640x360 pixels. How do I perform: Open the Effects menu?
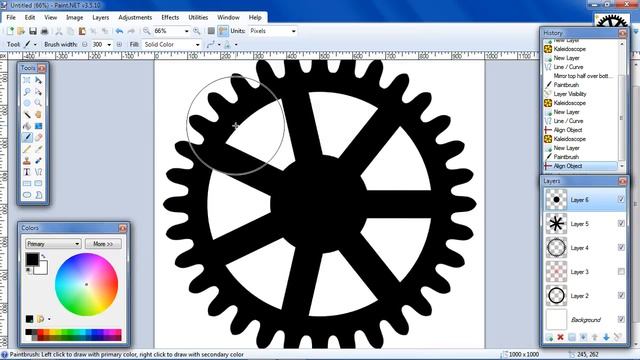tap(170, 18)
